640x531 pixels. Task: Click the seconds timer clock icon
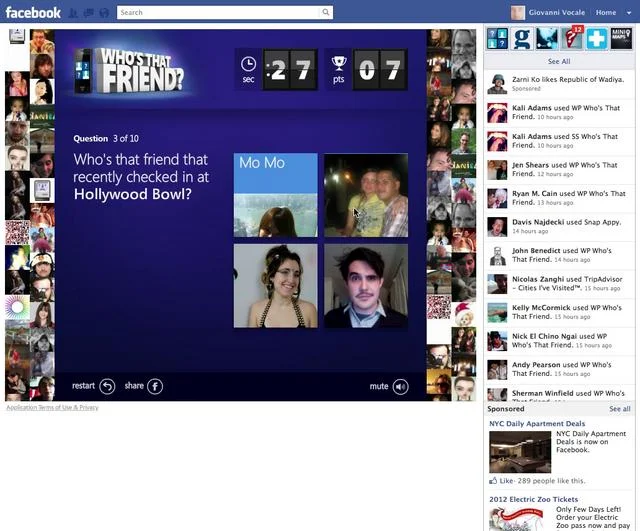pyautogui.click(x=249, y=64)
